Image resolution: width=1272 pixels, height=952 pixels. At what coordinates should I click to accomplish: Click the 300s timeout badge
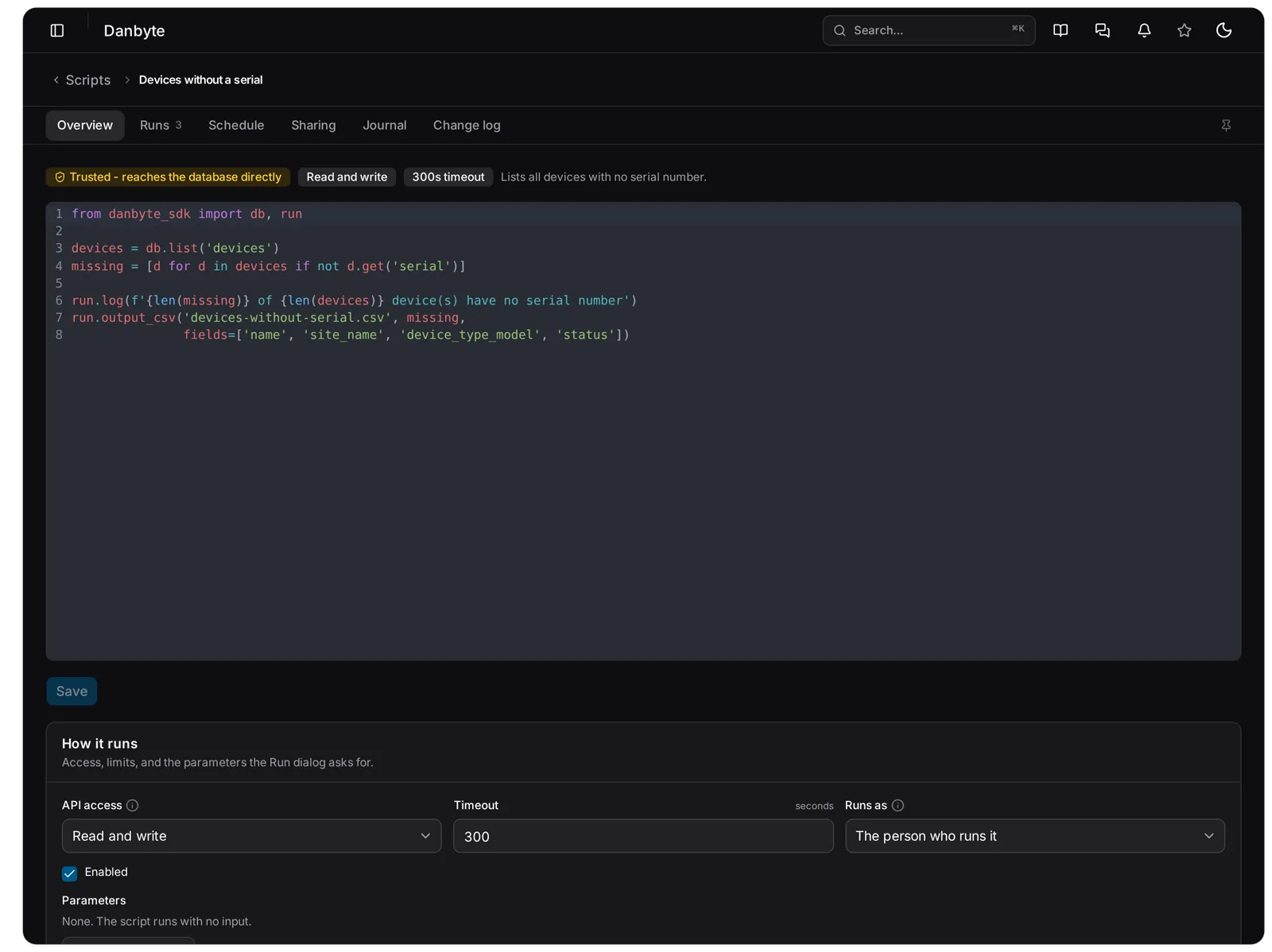coord(448,177)
